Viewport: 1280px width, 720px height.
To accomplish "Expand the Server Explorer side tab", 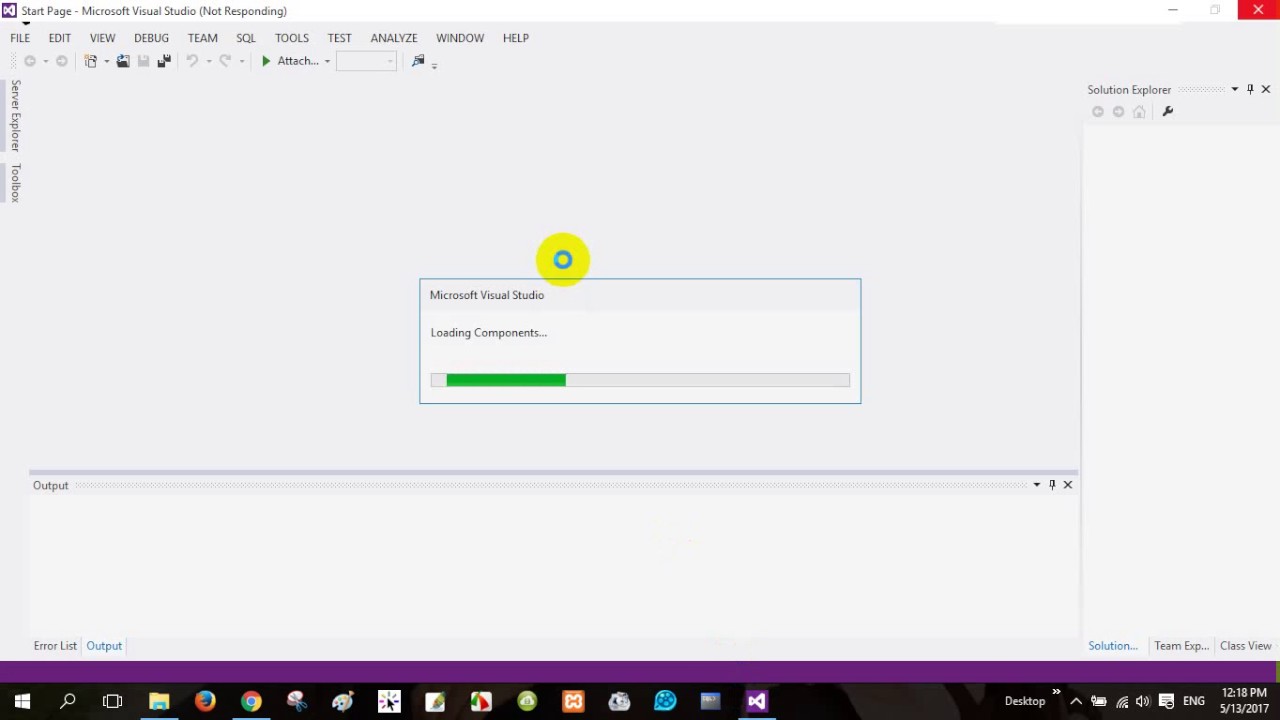I will 15,116.
